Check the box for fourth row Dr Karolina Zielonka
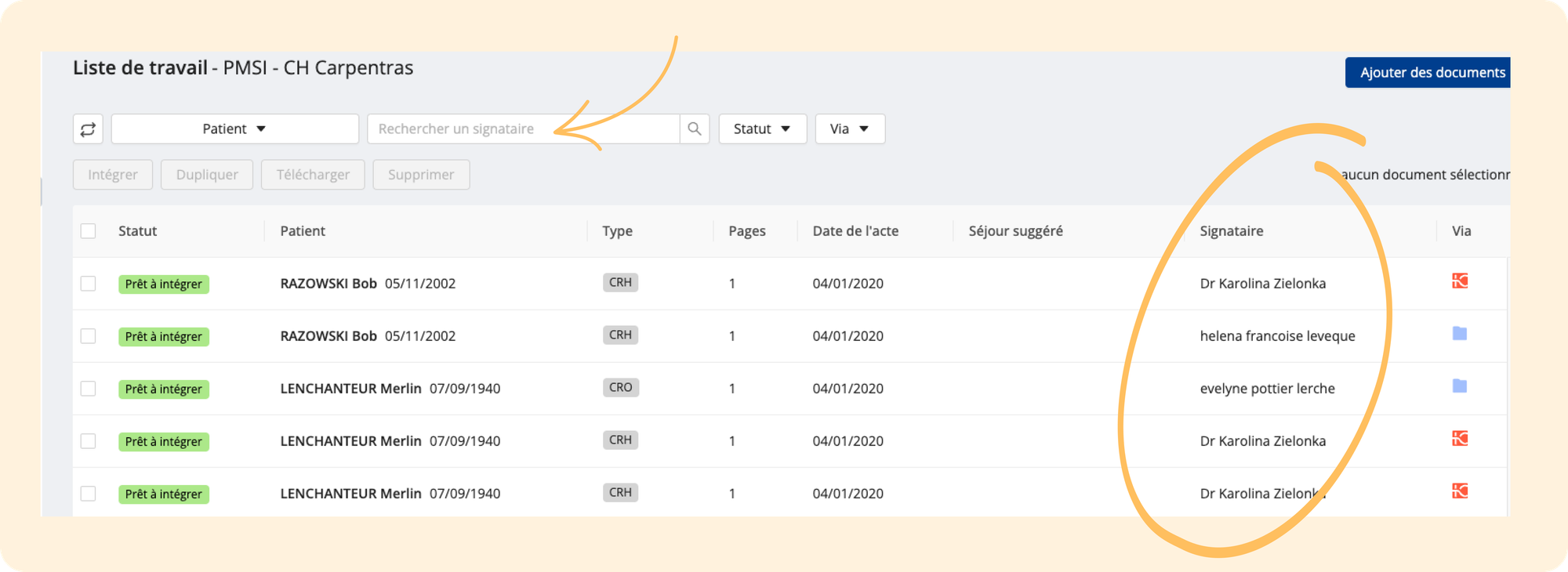1568x572 pixels. click(88, 441)
